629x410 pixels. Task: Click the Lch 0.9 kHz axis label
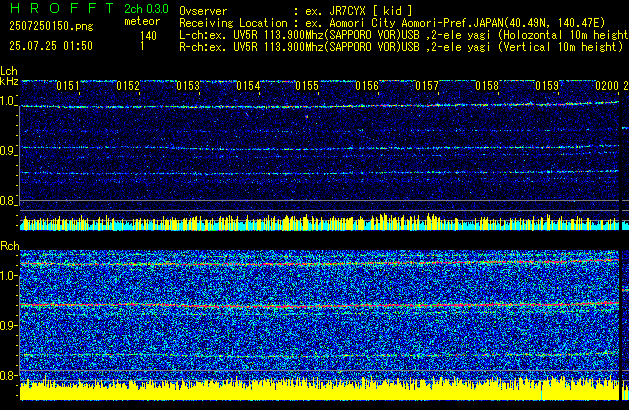(7, 151)
